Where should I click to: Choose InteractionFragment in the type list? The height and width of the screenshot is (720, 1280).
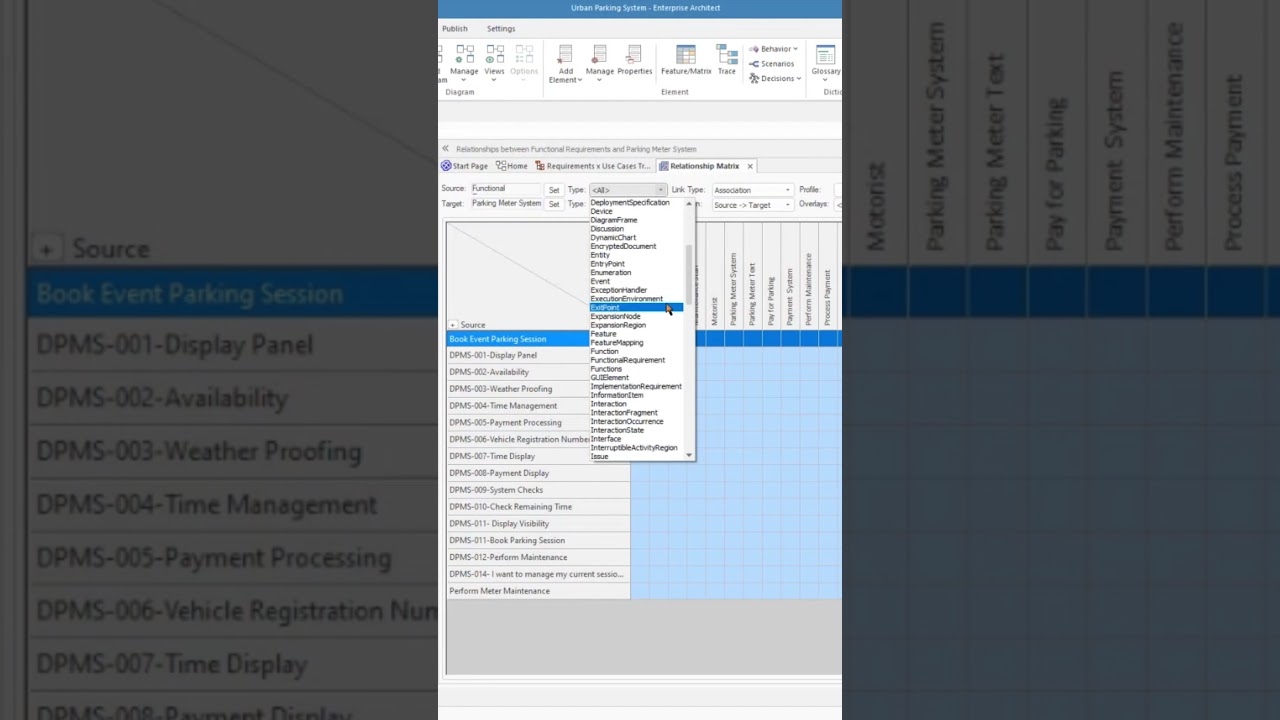(x=624, y=413)
